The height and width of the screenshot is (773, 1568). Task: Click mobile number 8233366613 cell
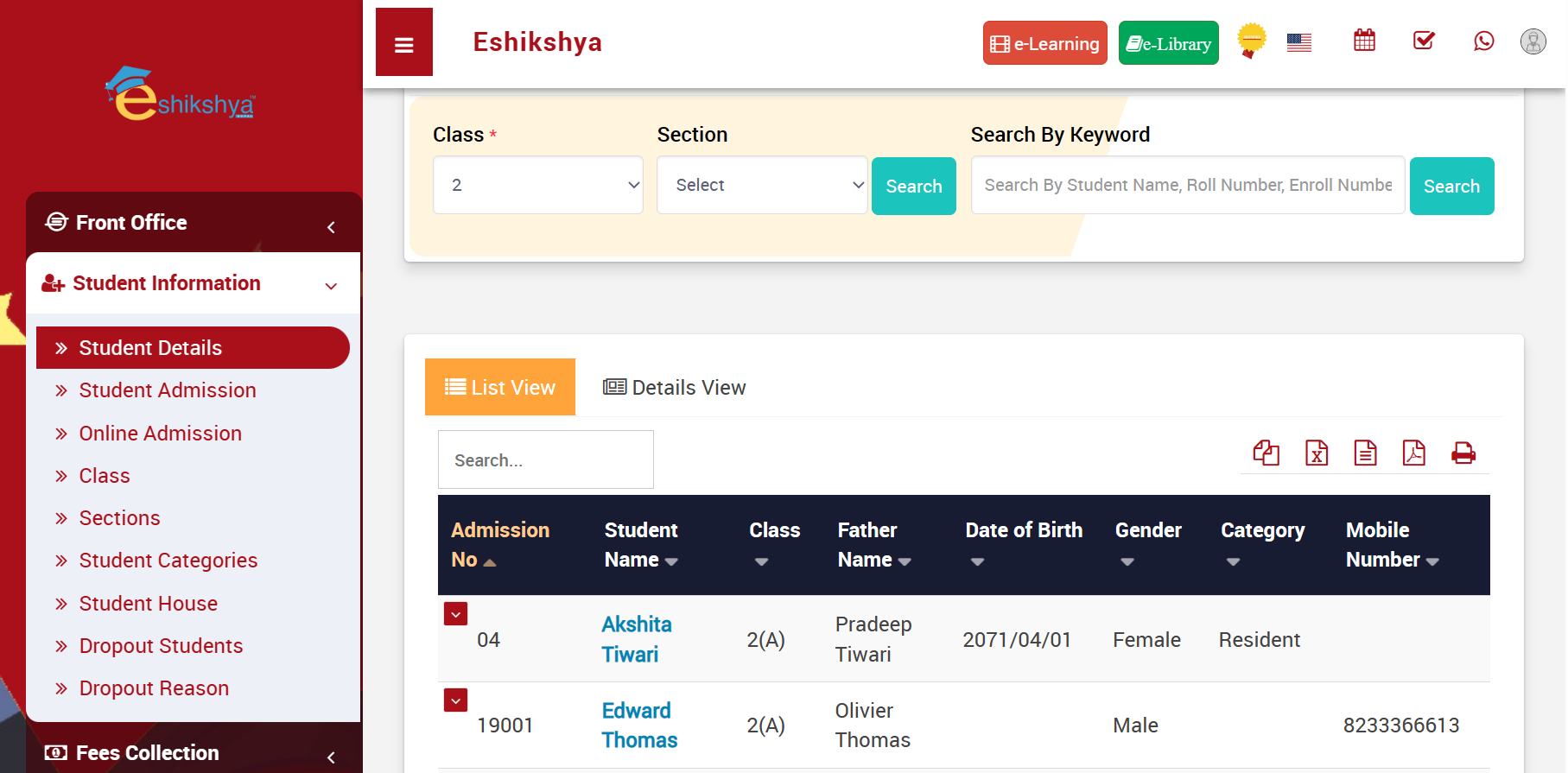1400,725
